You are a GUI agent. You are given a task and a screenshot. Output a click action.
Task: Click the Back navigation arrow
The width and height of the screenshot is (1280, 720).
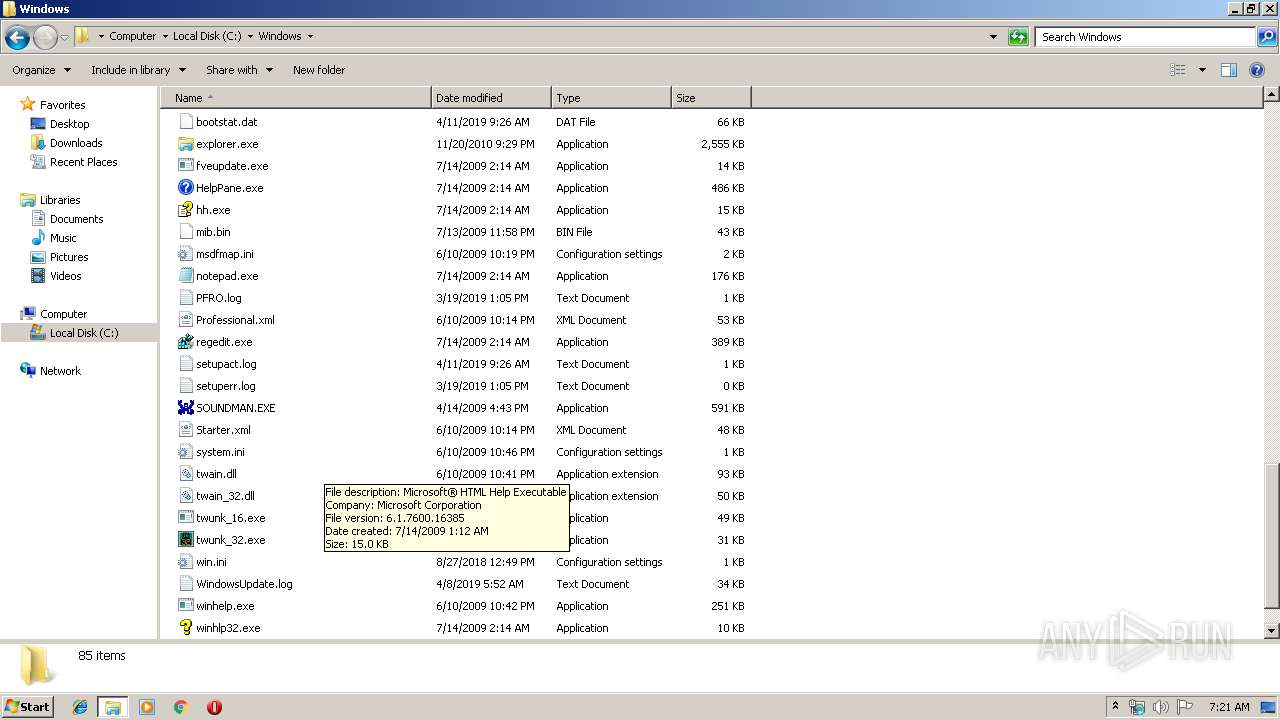(x=17, y=38)
